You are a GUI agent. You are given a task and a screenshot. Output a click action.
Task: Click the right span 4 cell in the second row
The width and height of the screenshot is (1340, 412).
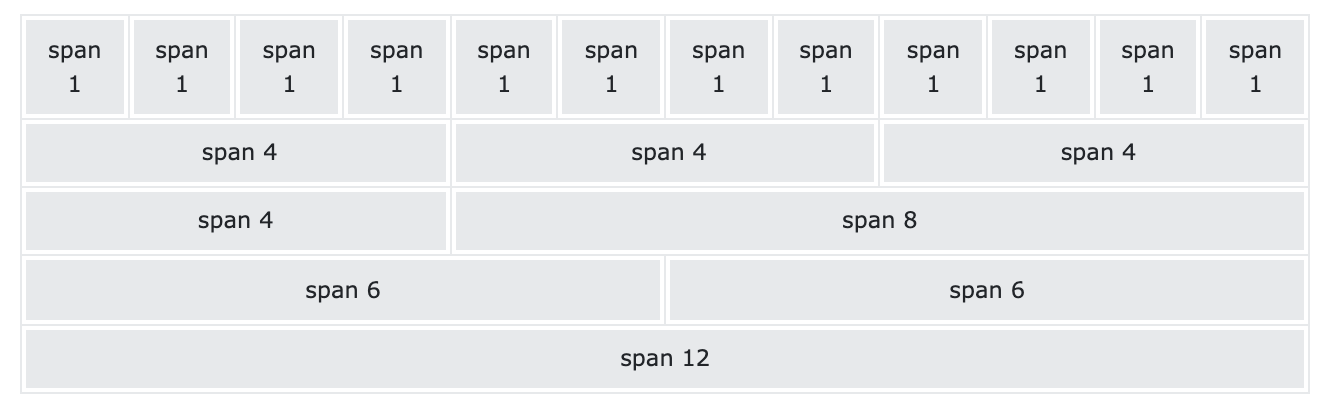(1094, 153)
